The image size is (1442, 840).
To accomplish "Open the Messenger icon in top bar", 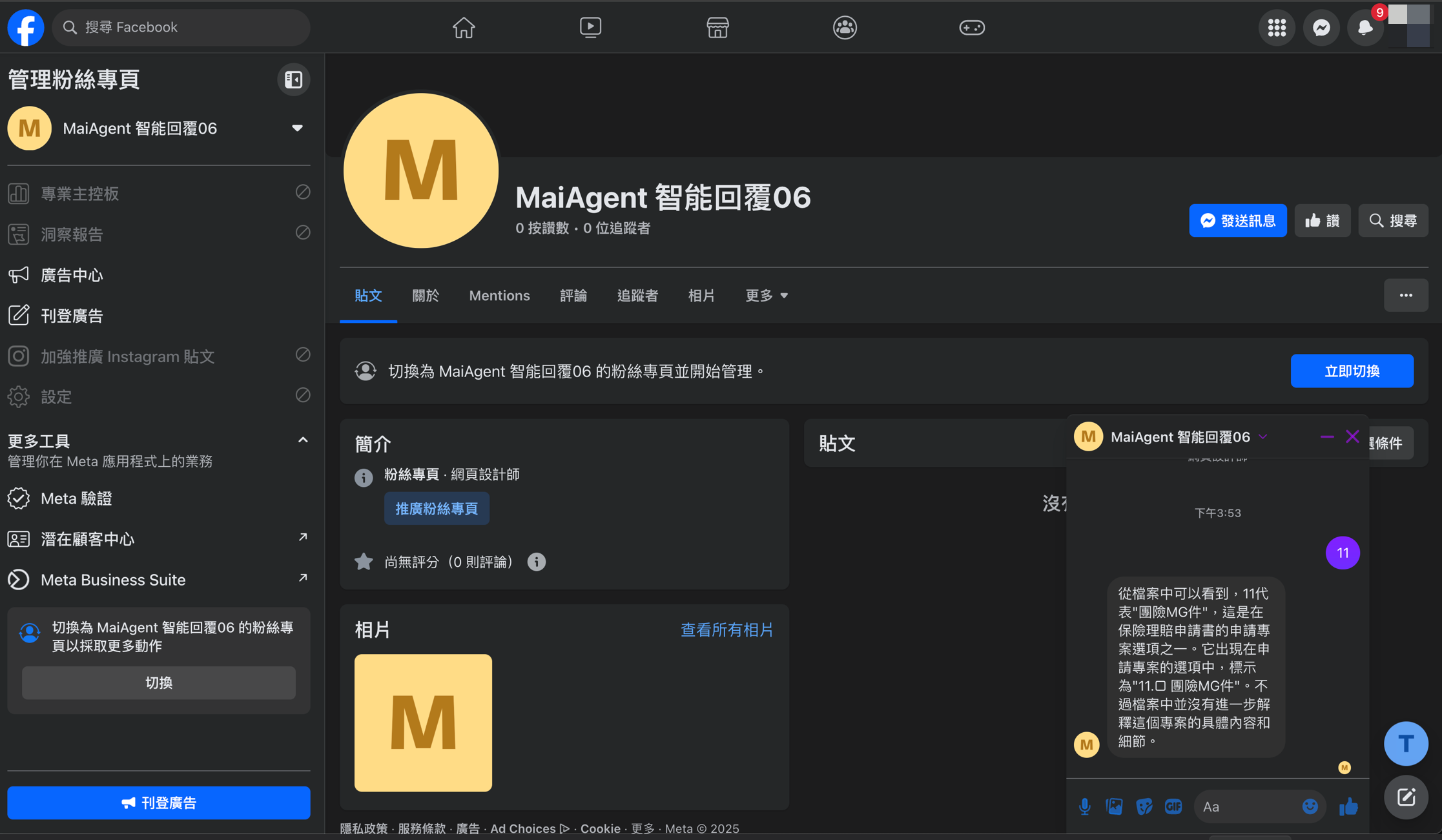I will click(1321, 27).
